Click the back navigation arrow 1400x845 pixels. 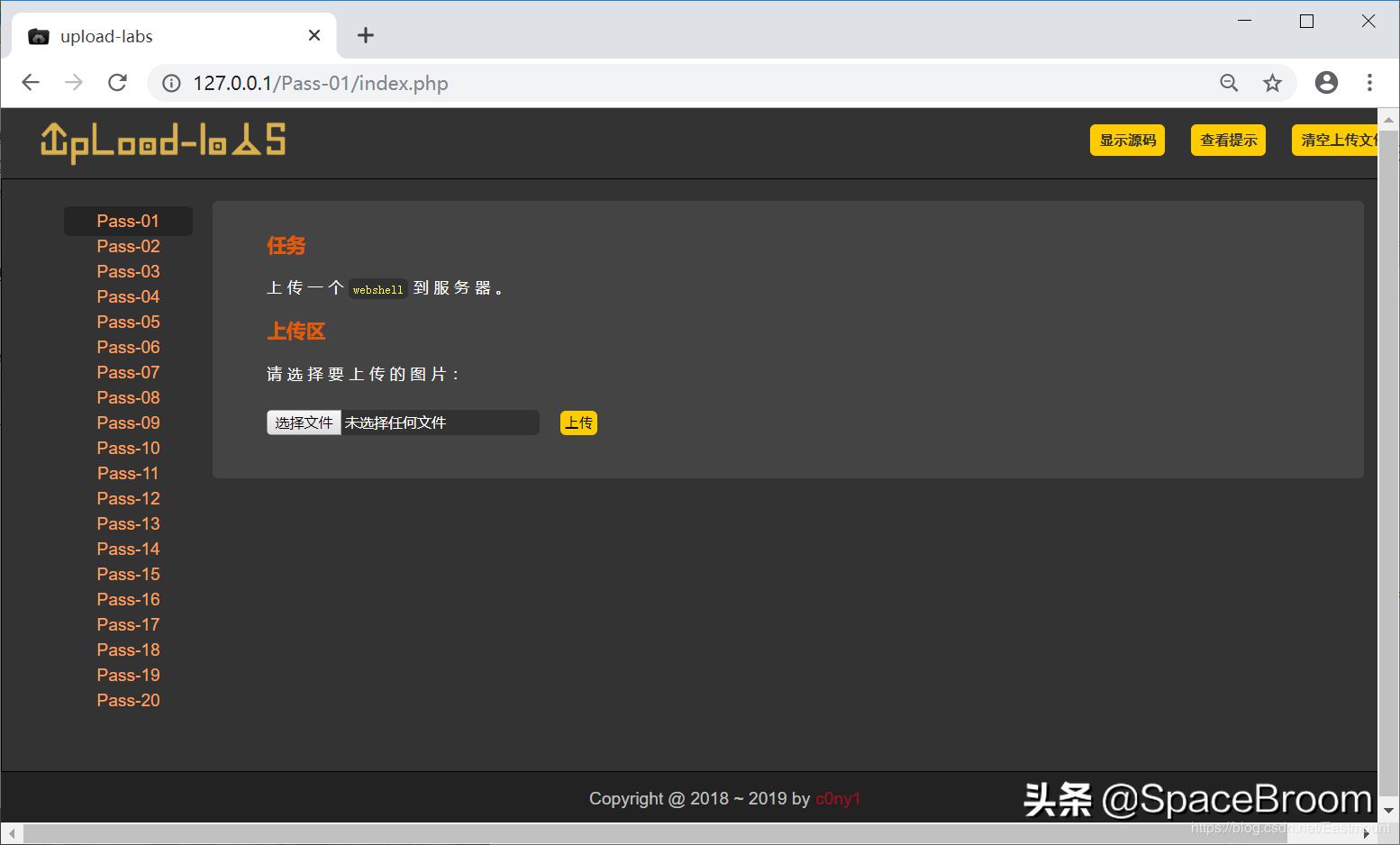pyautogui.click(x=31, y=82)
